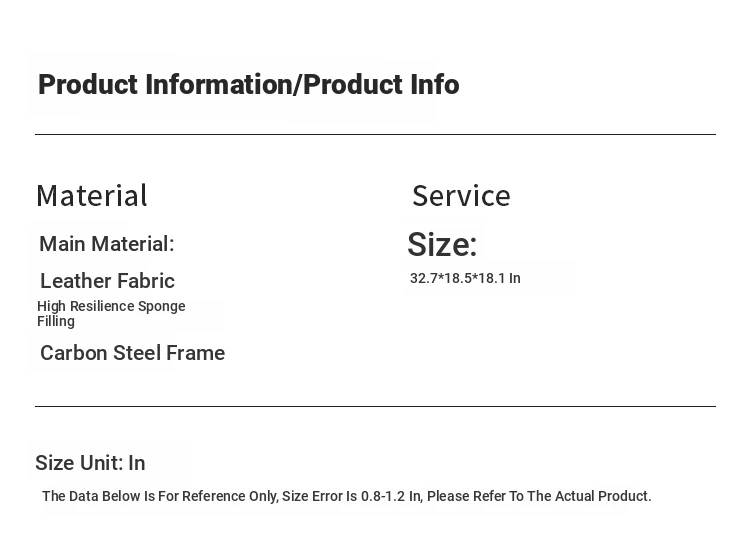Click the 0.8-1.2 In error range text

click(391, 497)
